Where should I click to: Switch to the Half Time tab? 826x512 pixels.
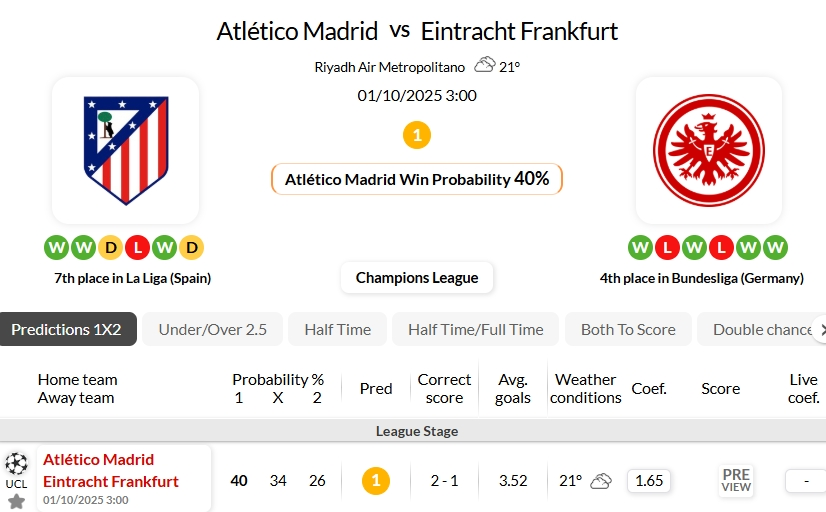[337, 329]
